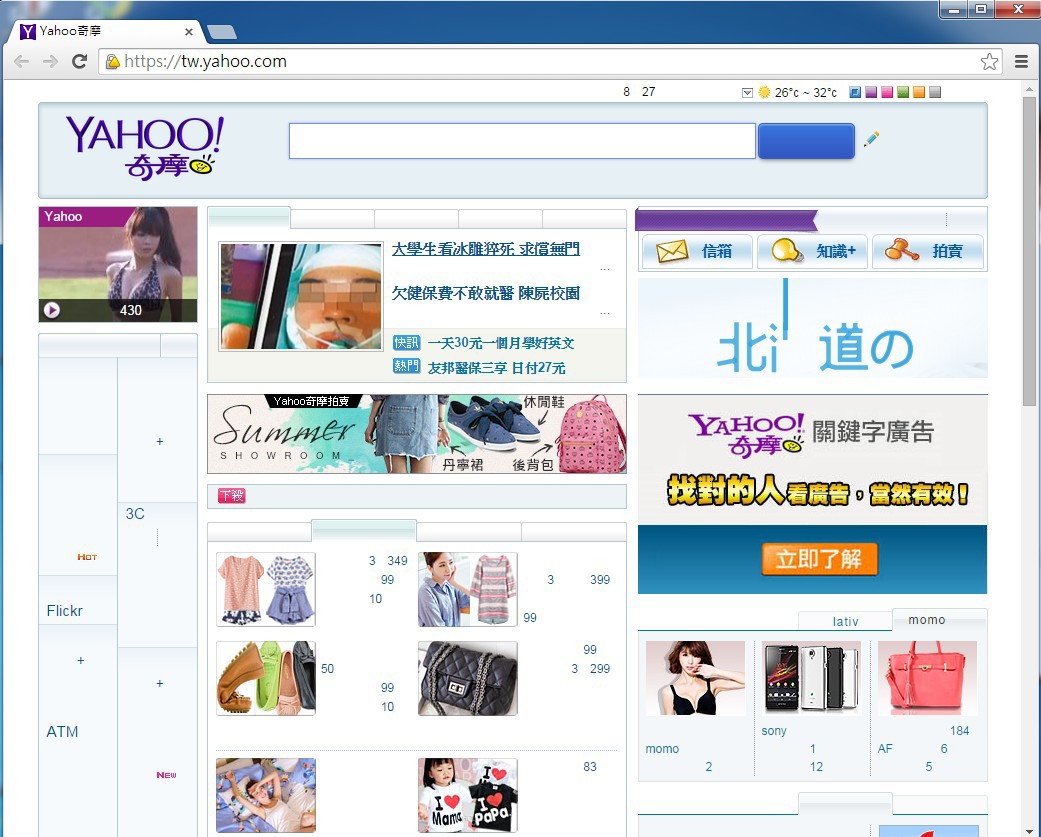Image resolution: width=1041 pixels, height=837 pixels.
Task: Play the Yahoo video with the play icon
Action: click(52, 310)
